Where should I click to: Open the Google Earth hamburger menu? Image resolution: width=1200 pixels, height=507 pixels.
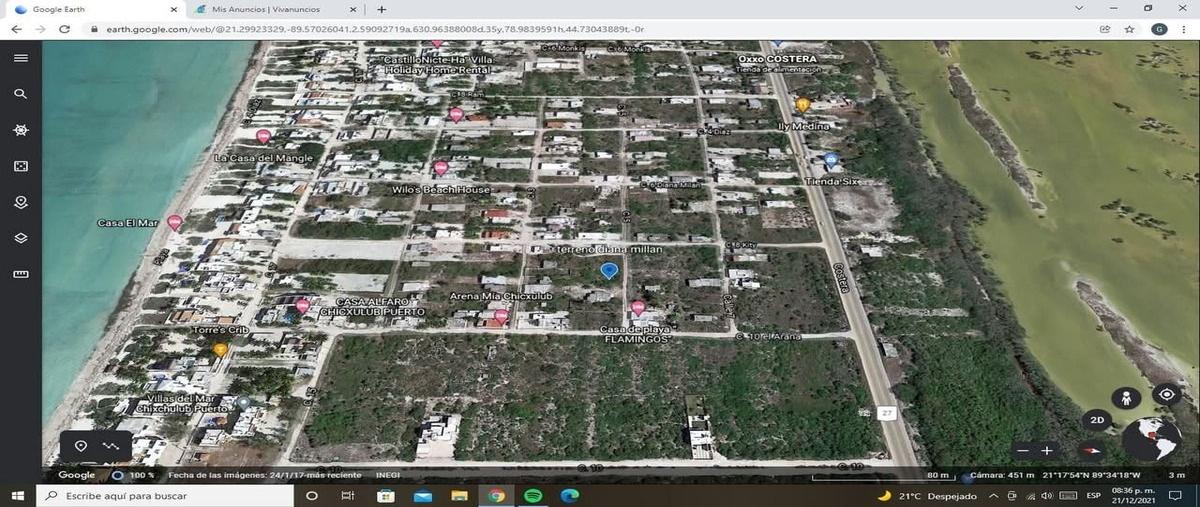pos(21,58)
